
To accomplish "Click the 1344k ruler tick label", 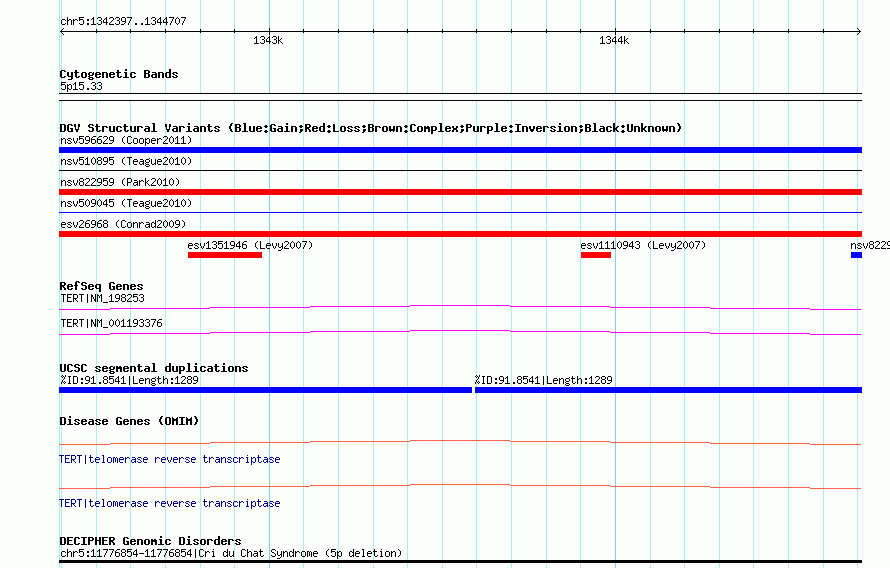I will pos(614,40).
